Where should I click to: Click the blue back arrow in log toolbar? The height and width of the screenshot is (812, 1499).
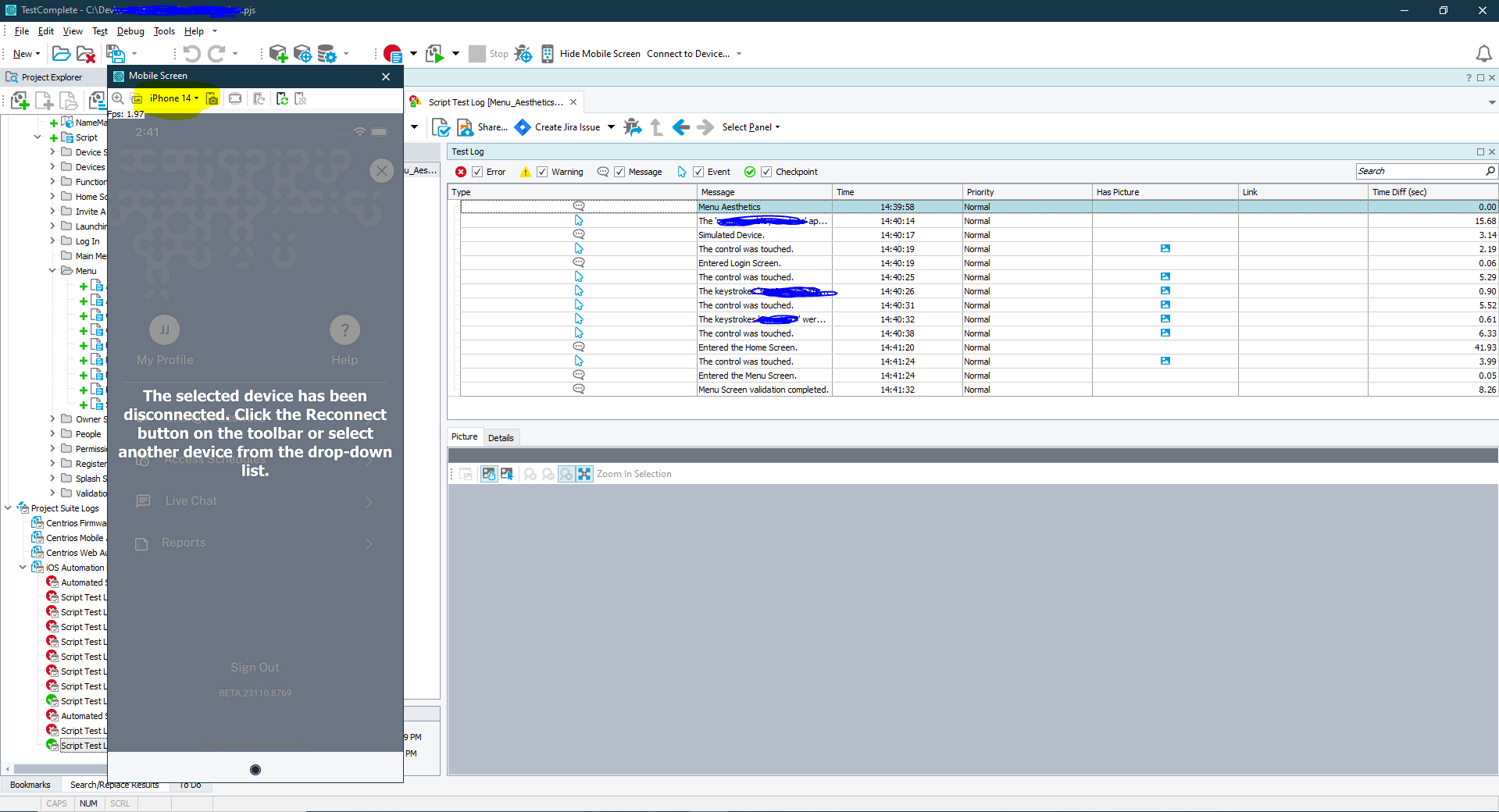coord(680,127)
